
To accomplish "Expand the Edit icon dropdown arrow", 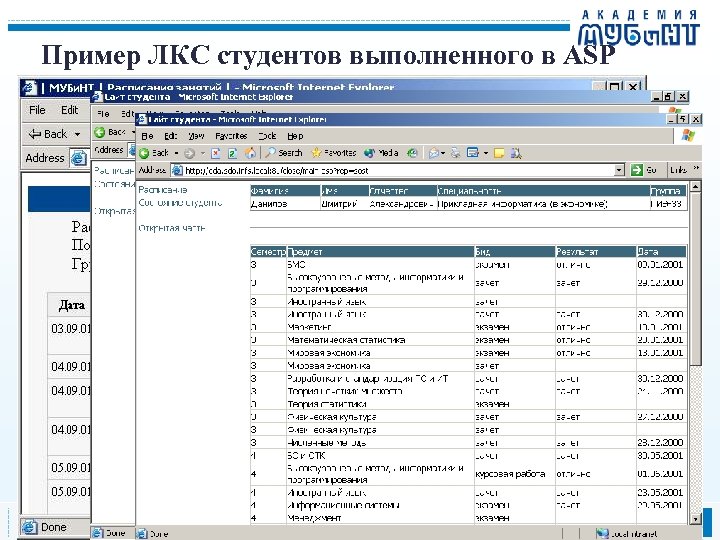I will pos(485,153).
